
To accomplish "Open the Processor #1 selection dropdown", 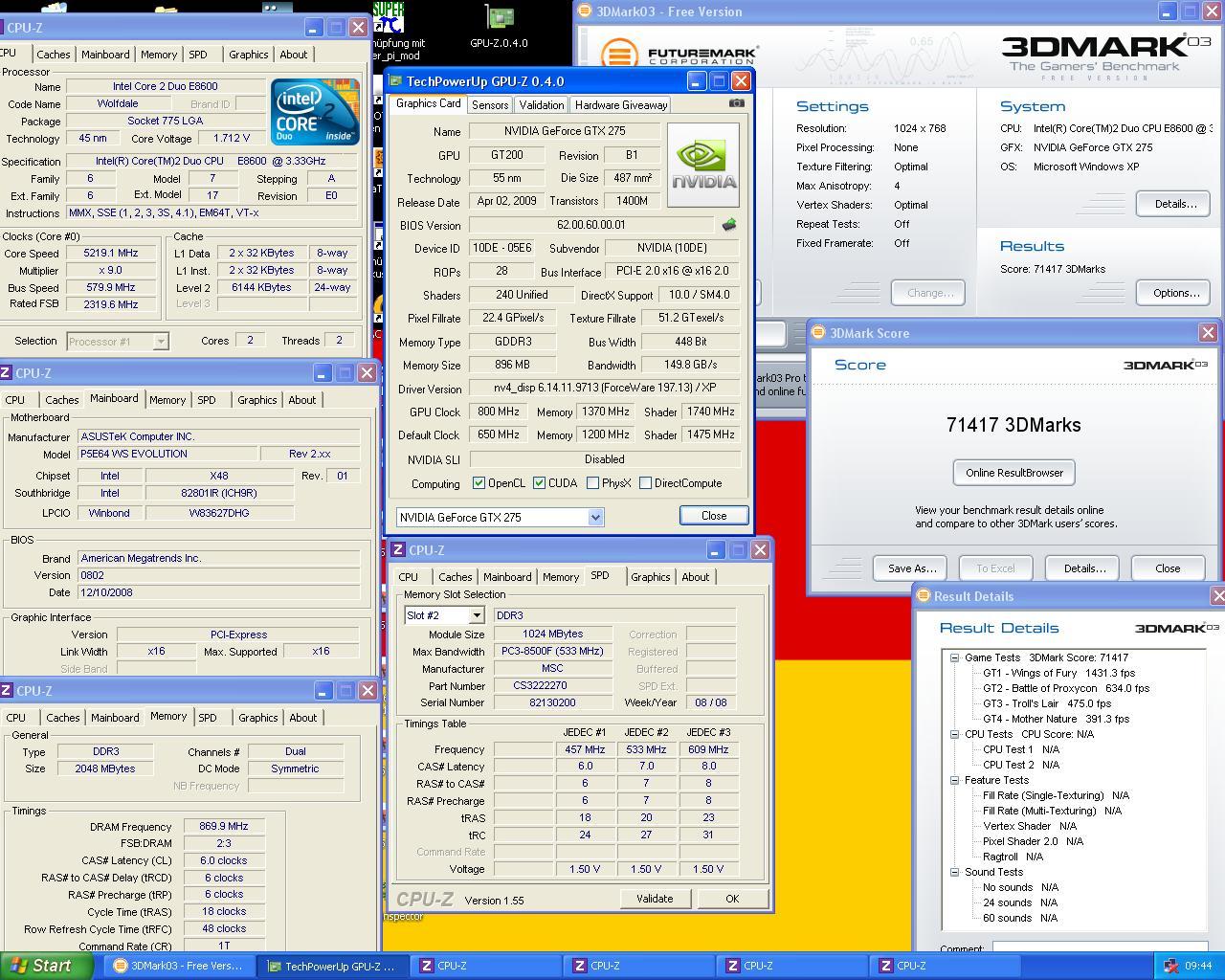I will [x=161, y=341].
